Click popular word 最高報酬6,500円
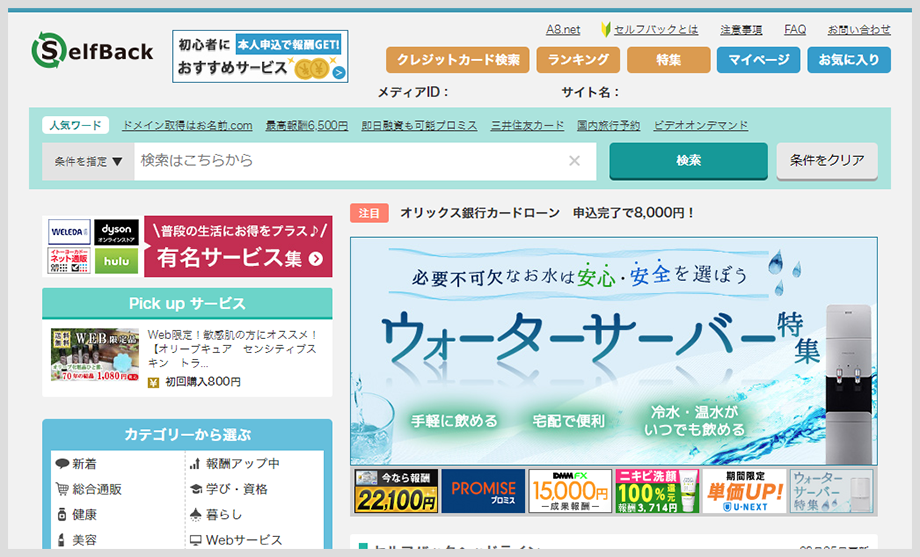Image resolution: width=920 pixels, height=557 pixels. click(307, 126)
